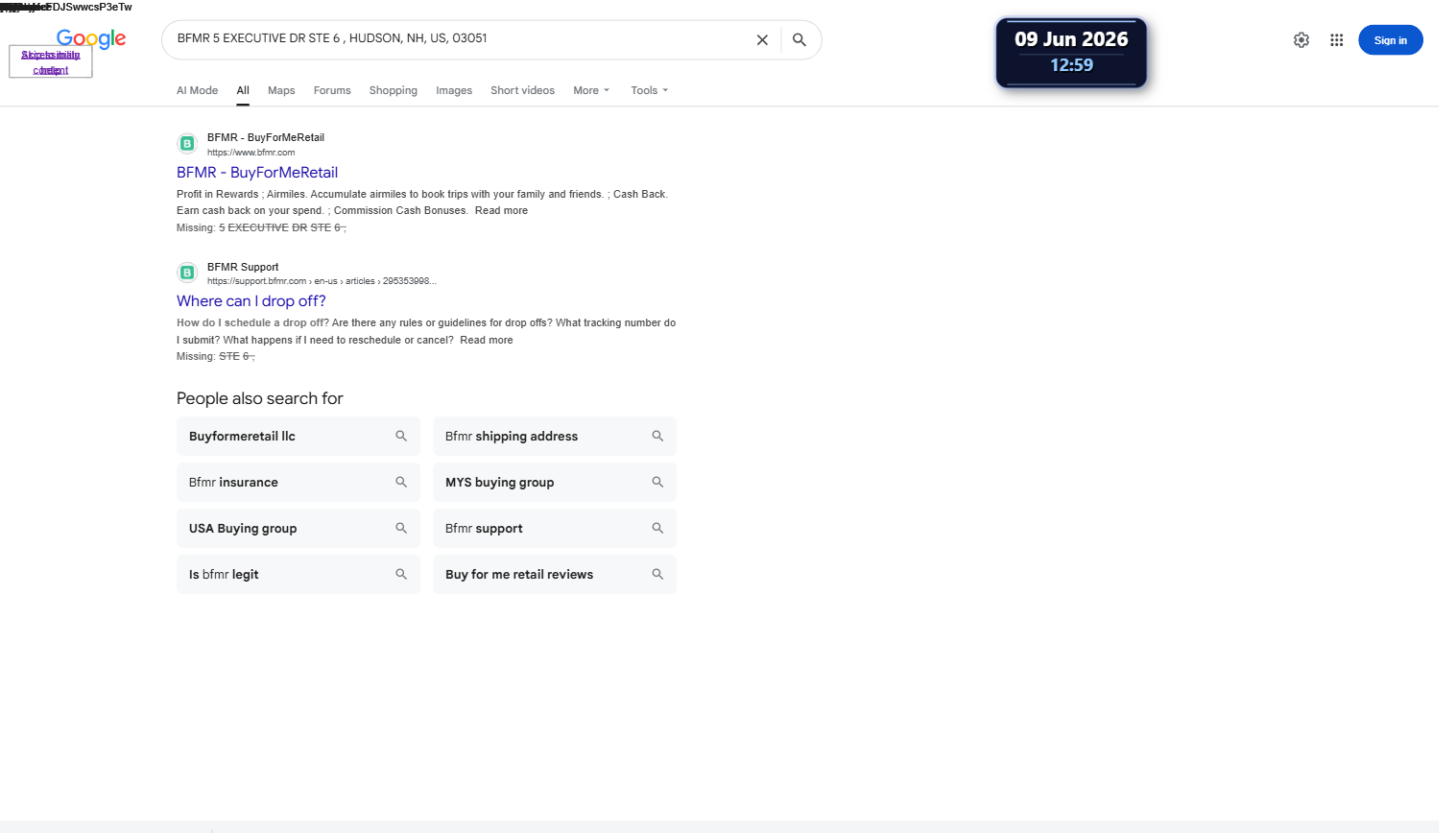Search for MYS buying group suggestion
Viewport: 1456px width, 833px height.
(x=555, y=482)
